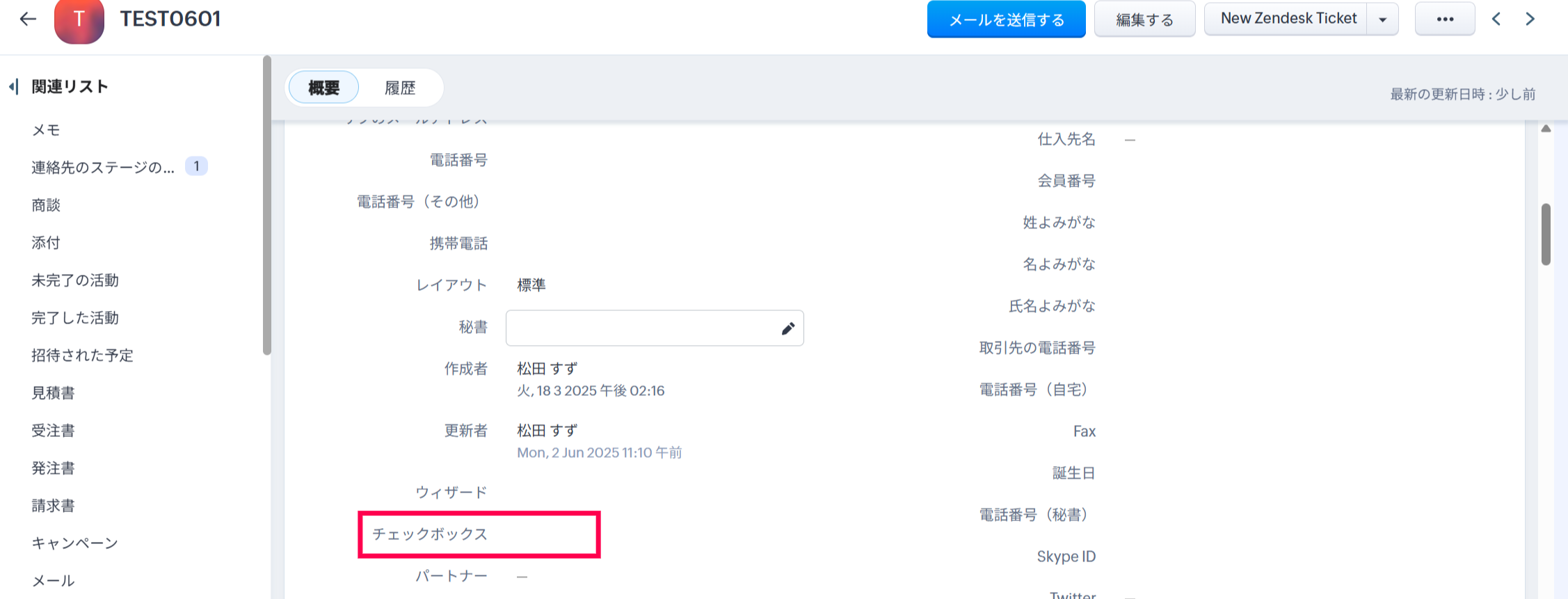Switch to the 概要 tab
This screenshot has height=599, width=1568.
pyautogui.click(x=323, y=88)
